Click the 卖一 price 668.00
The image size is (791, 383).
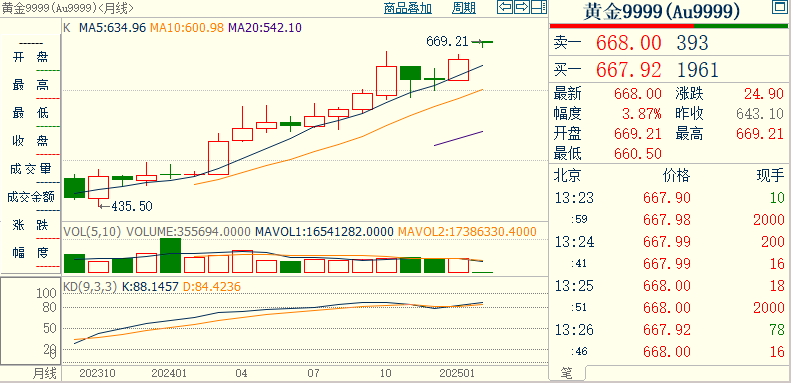point(629,43)
